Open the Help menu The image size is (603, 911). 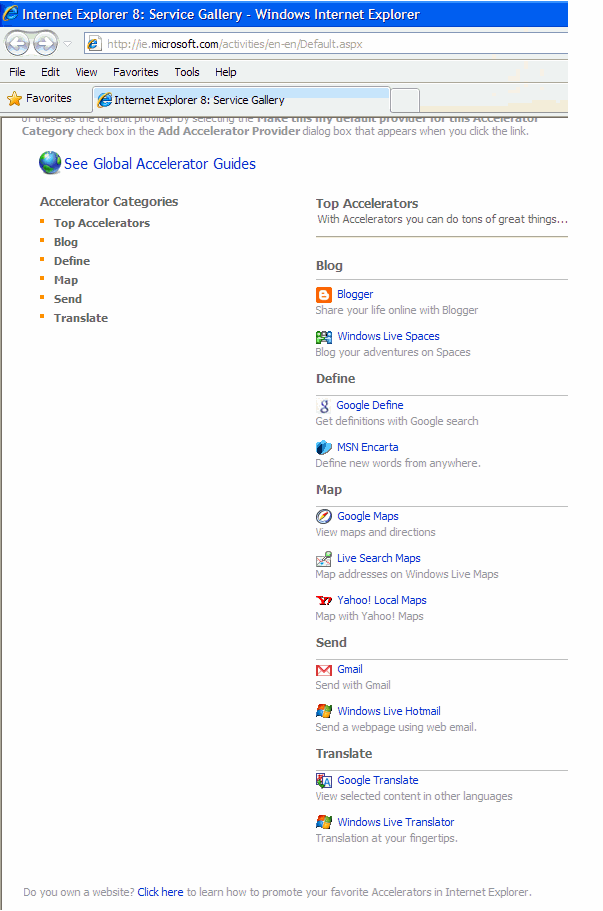(225, 72)
